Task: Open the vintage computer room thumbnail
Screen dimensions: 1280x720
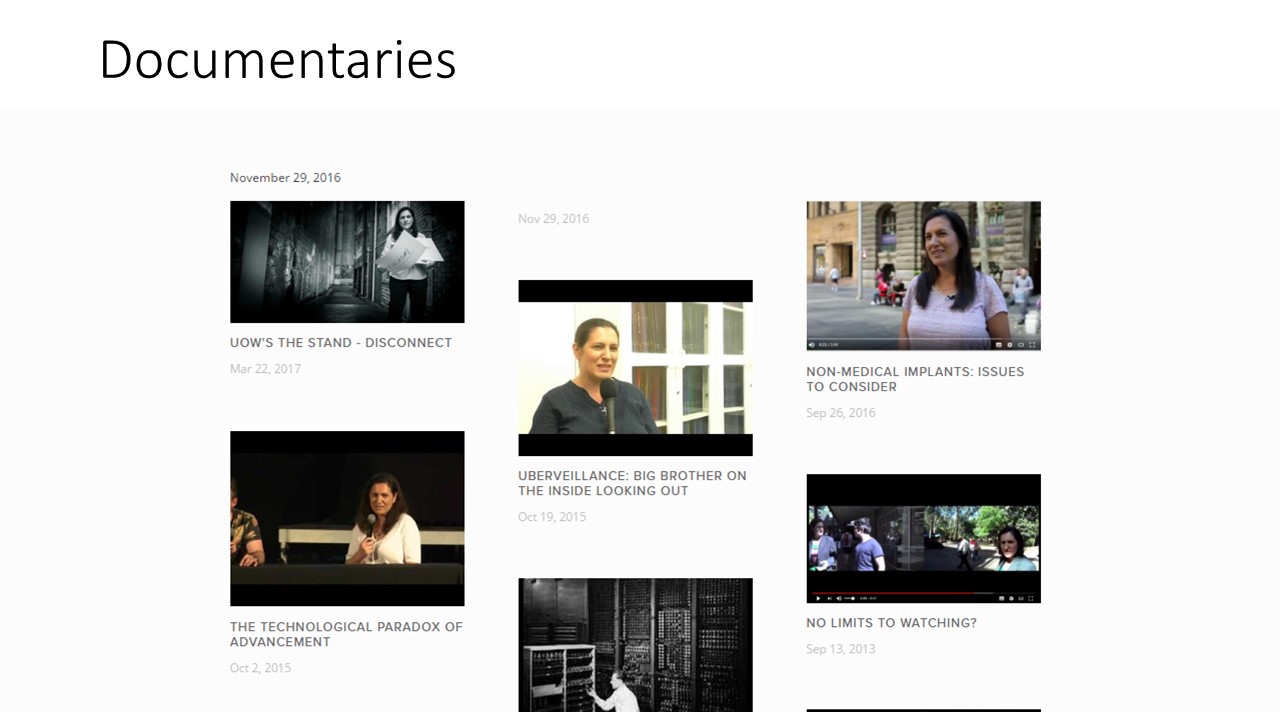Action: point(635,645)
